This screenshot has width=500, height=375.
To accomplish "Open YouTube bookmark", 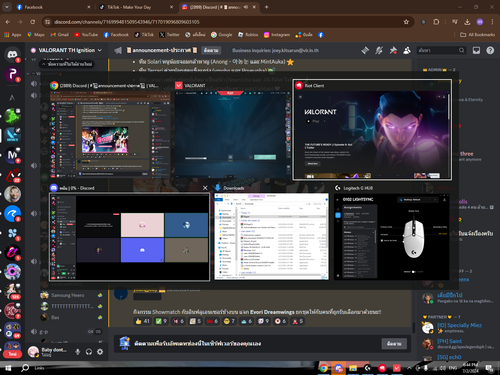I will tap(86, 35).
